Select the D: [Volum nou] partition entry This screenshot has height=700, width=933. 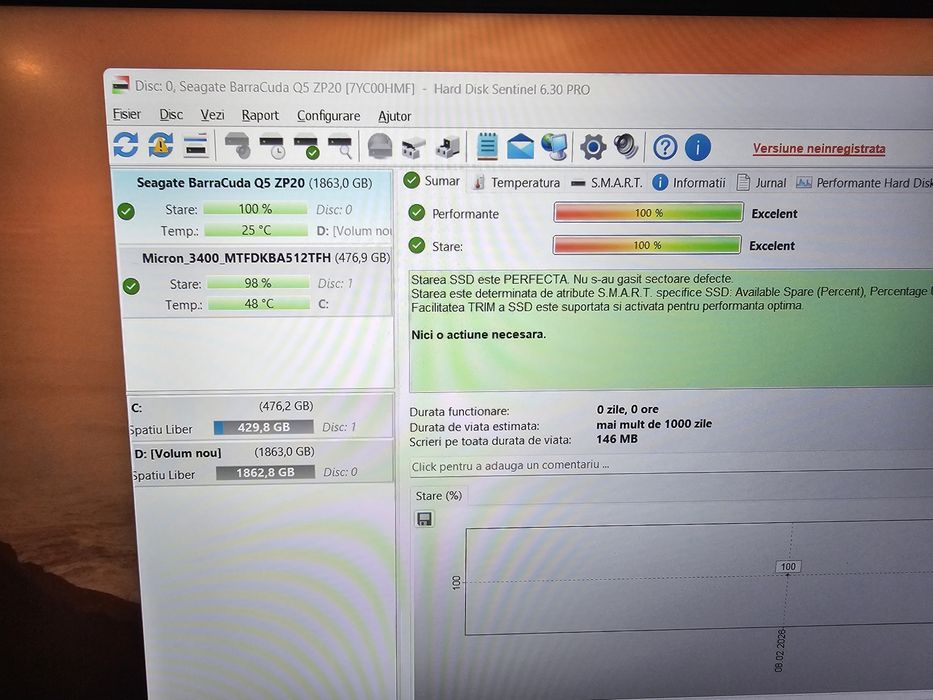[x=262, y=462]
